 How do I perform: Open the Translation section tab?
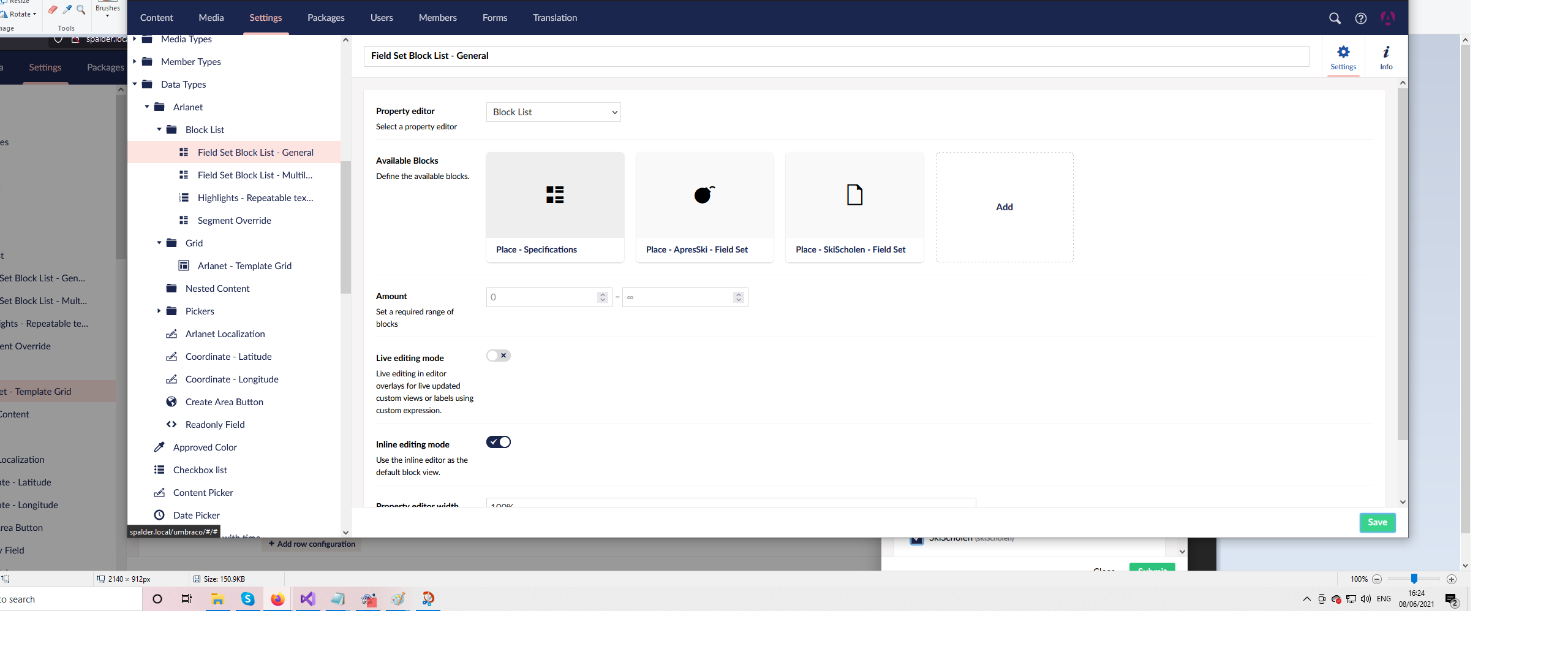(x=554, y=18)
